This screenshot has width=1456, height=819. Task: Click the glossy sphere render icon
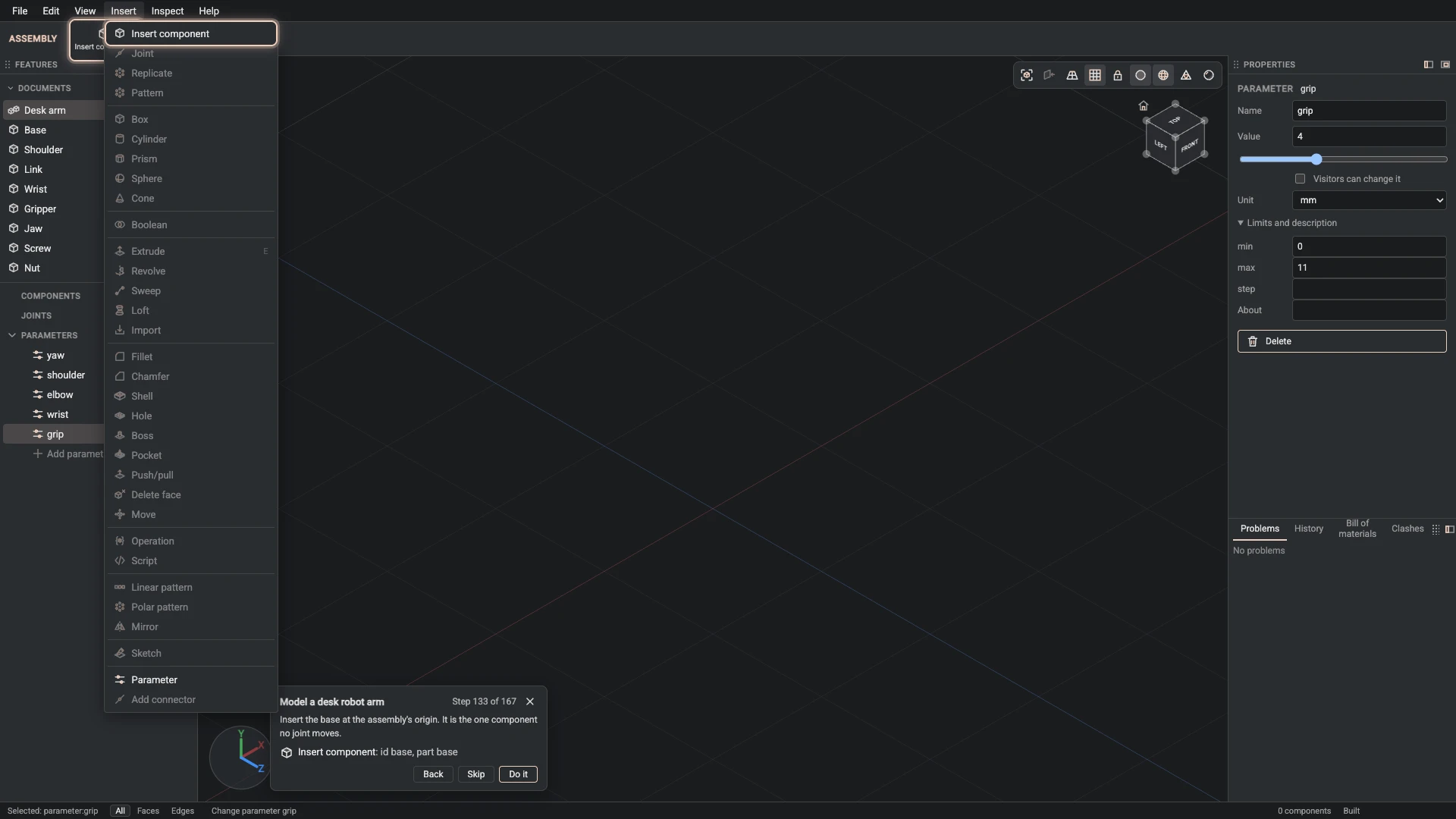click(1209, 75)
